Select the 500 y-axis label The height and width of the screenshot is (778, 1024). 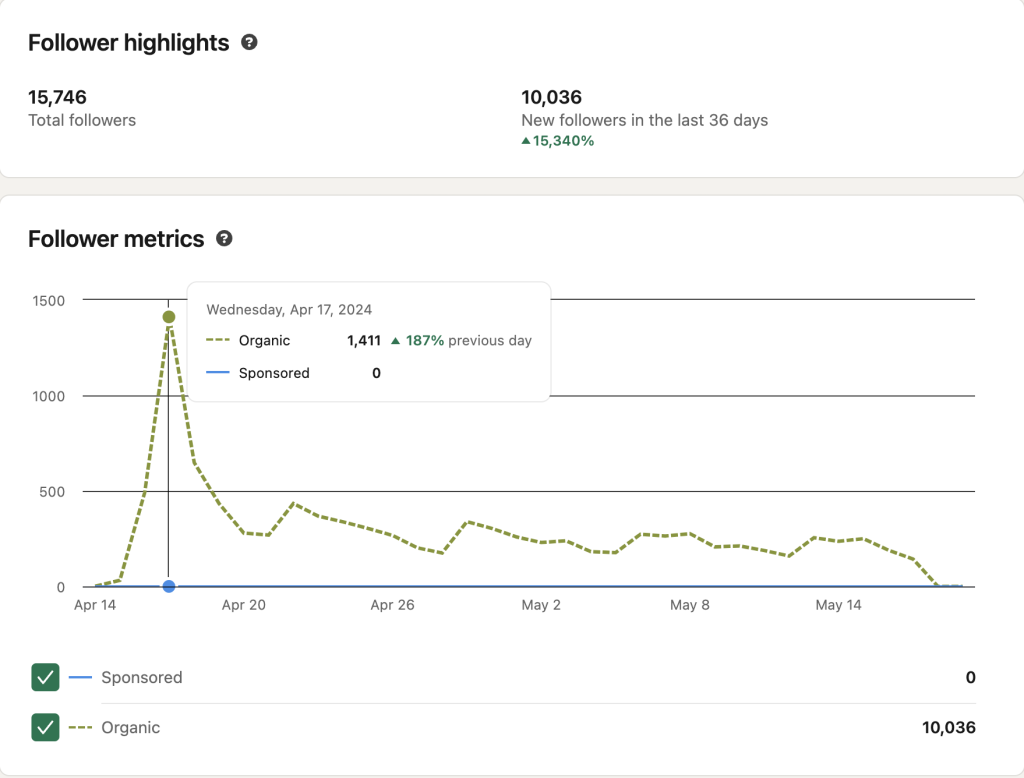point(52,492)
